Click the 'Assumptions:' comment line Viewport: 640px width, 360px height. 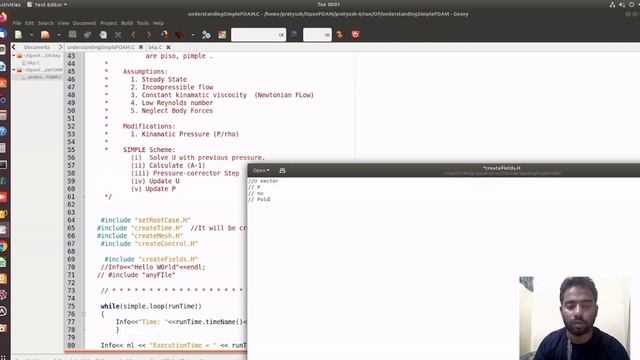coord(145,71)
